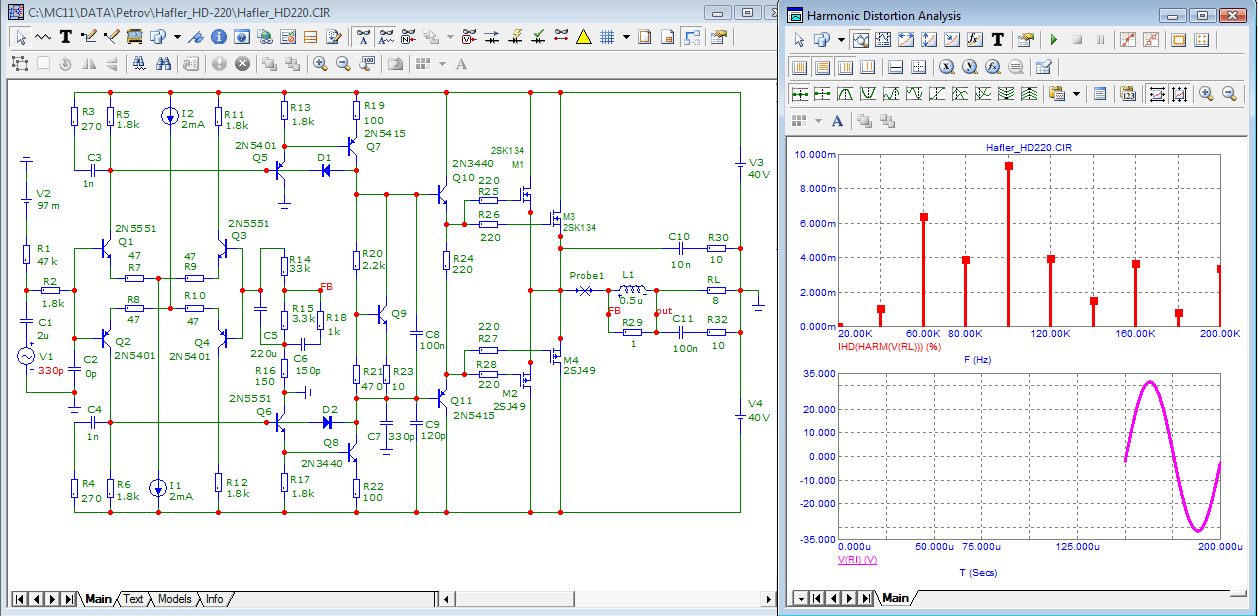The height and width of the screenshot is (616, 1258).
Task: Open dropdown arrow next to the schematic color grid icon
Action: pos(441,63)
